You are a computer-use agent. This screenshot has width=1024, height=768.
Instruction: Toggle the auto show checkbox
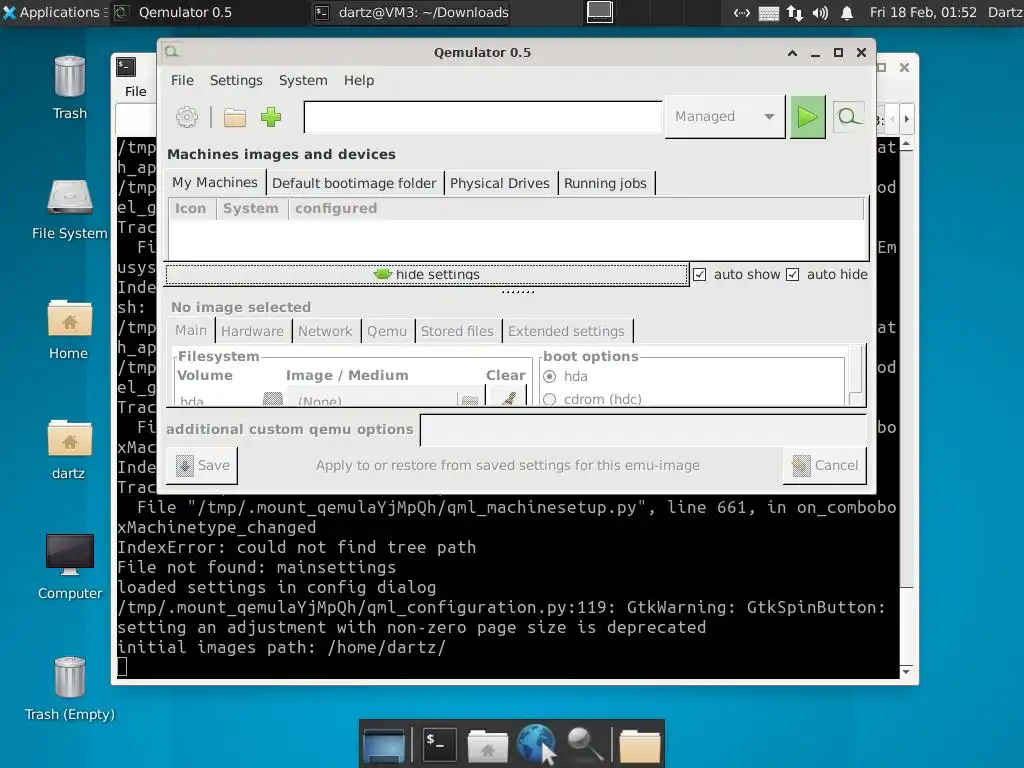tap(699, 274)
